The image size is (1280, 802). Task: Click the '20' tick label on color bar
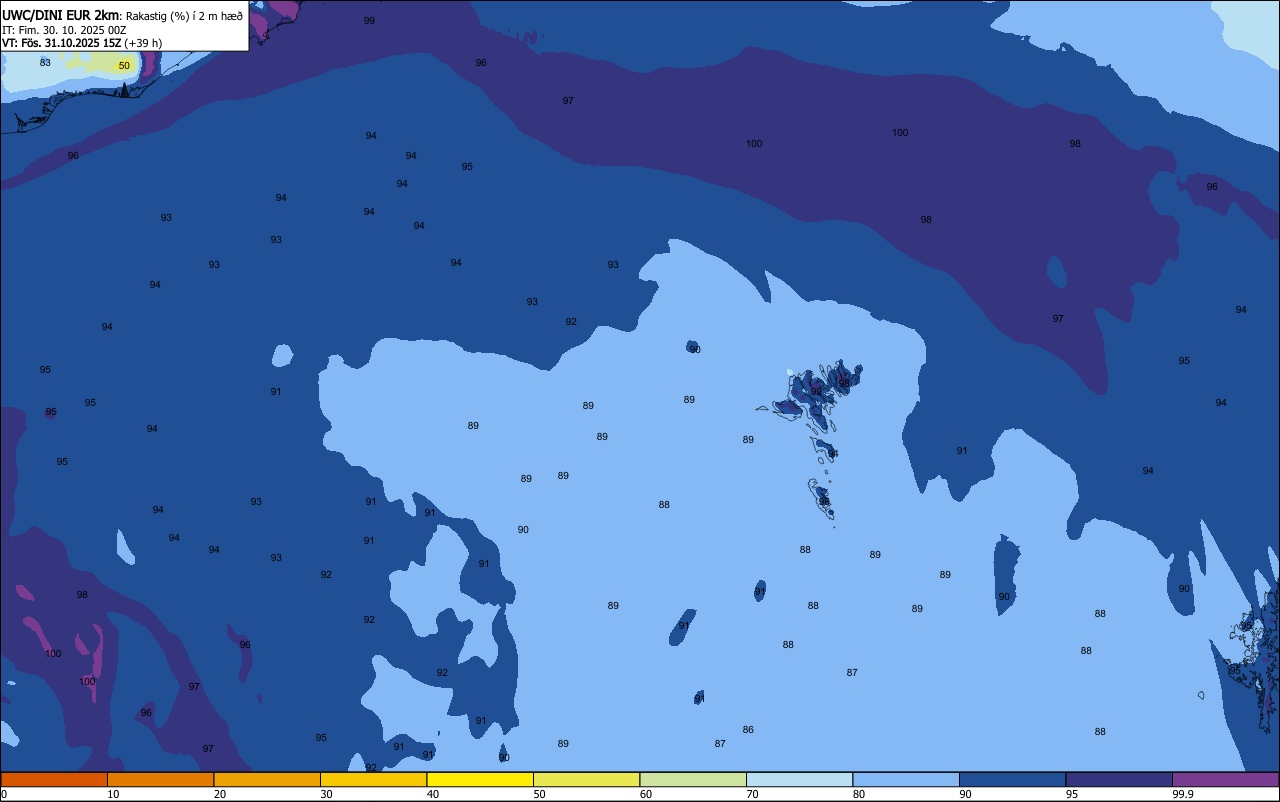coord(220,794)
